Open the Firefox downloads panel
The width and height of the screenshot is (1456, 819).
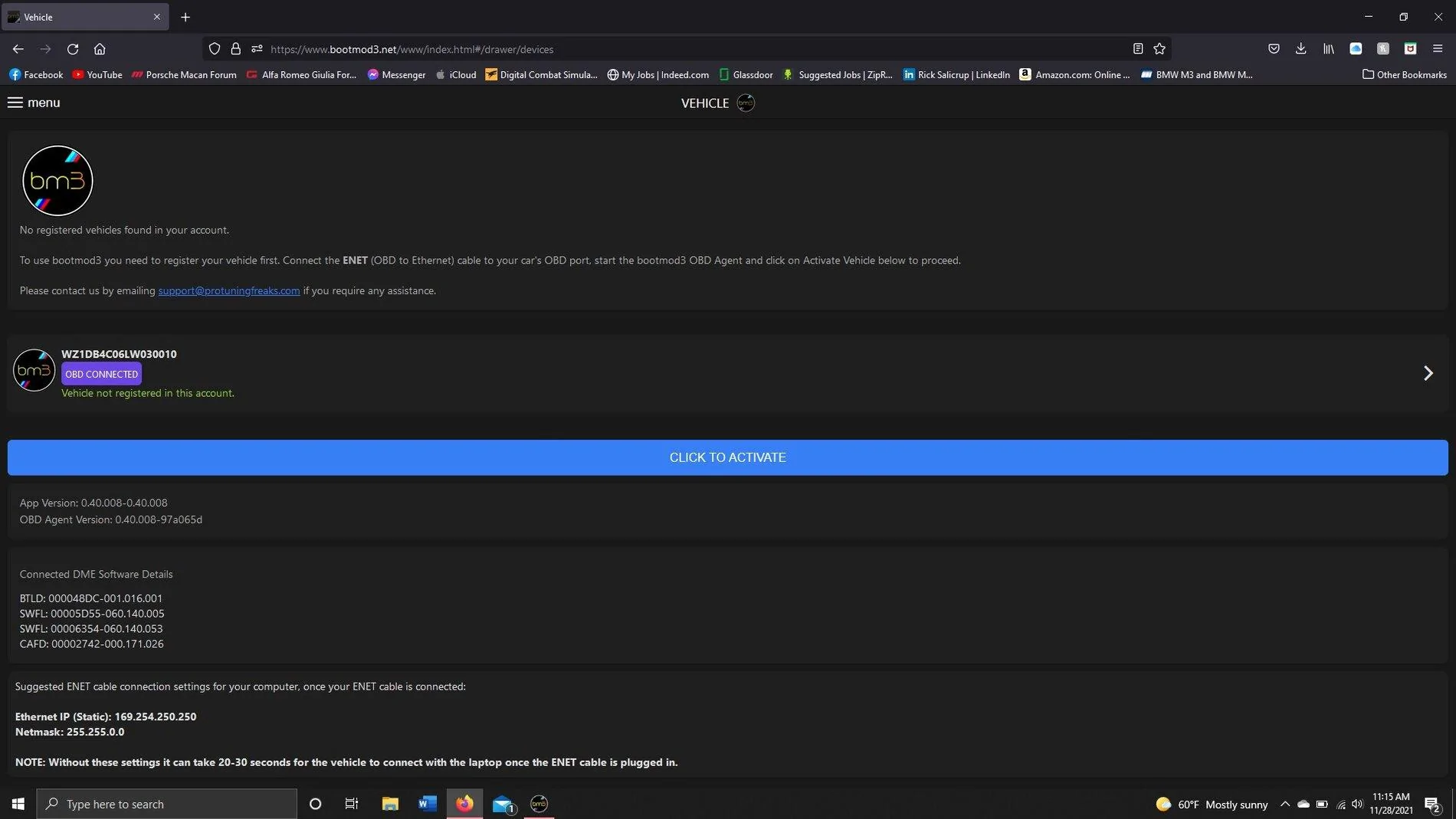point(1301,49)
